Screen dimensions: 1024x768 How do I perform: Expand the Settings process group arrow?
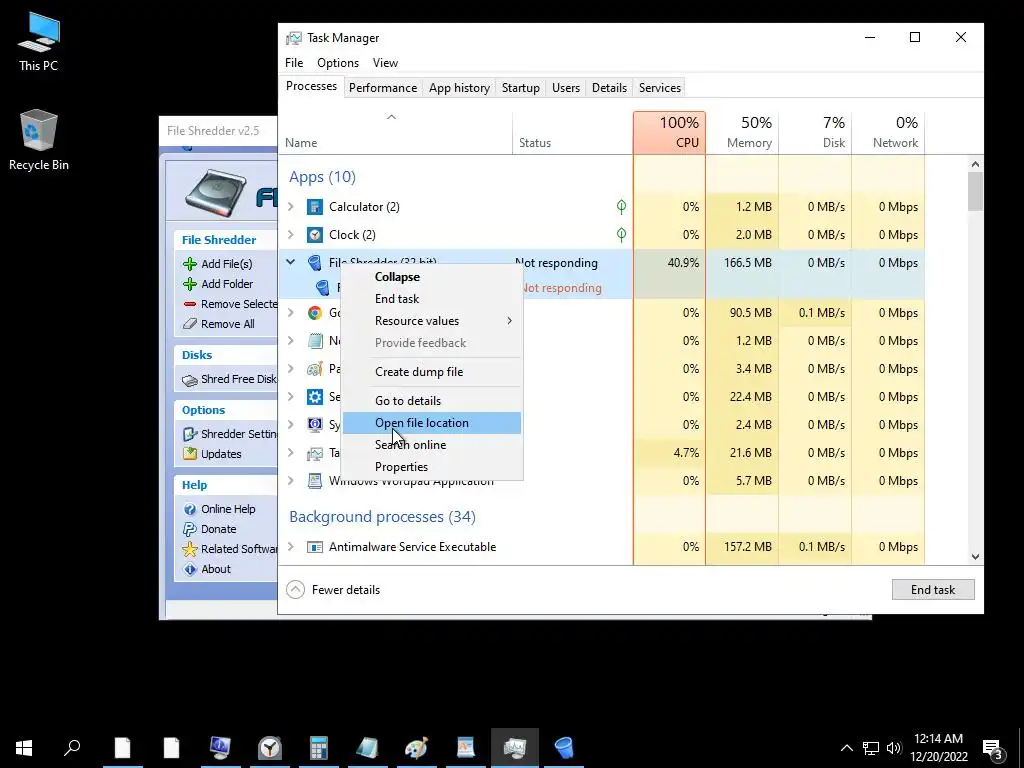coord(291,397)
